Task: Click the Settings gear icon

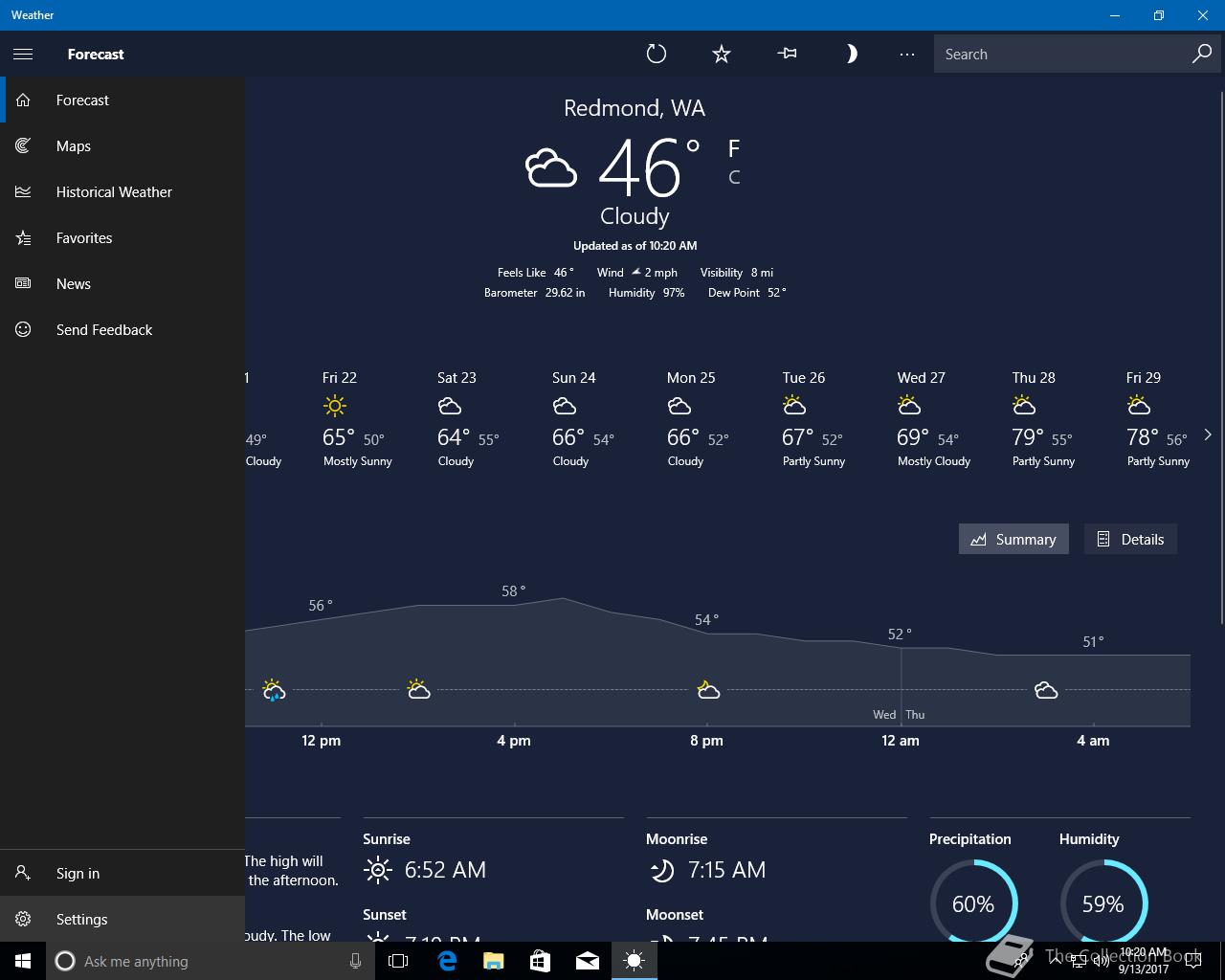Action: tap(23, 919)
